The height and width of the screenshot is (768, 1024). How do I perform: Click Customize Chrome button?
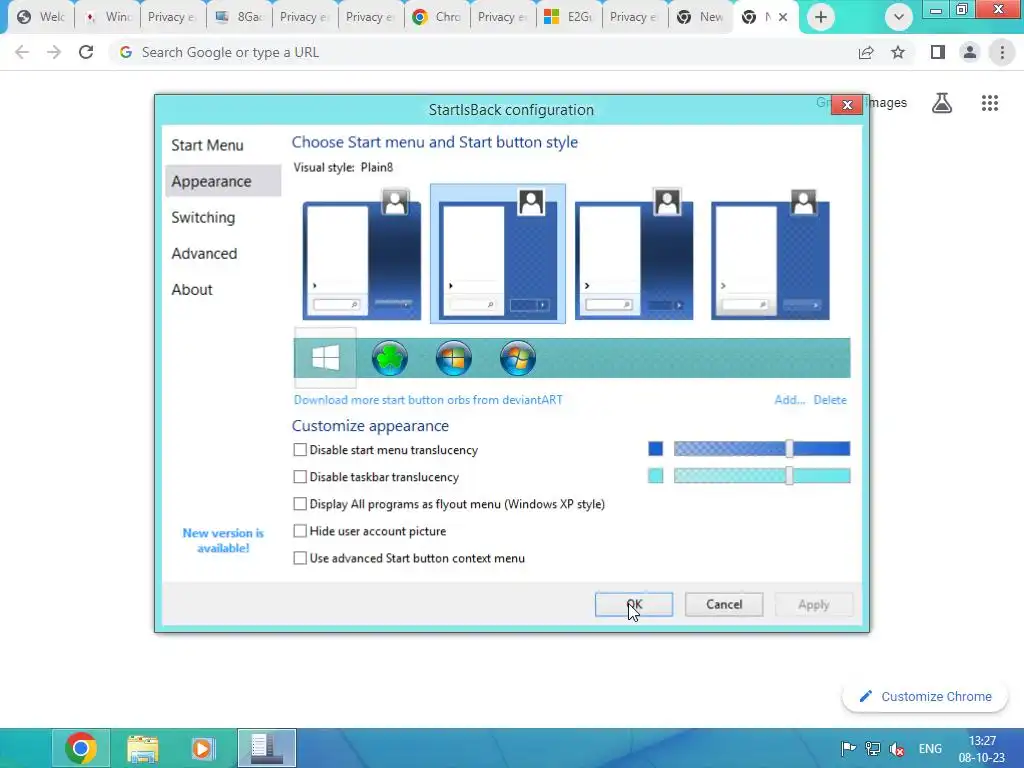925,697
